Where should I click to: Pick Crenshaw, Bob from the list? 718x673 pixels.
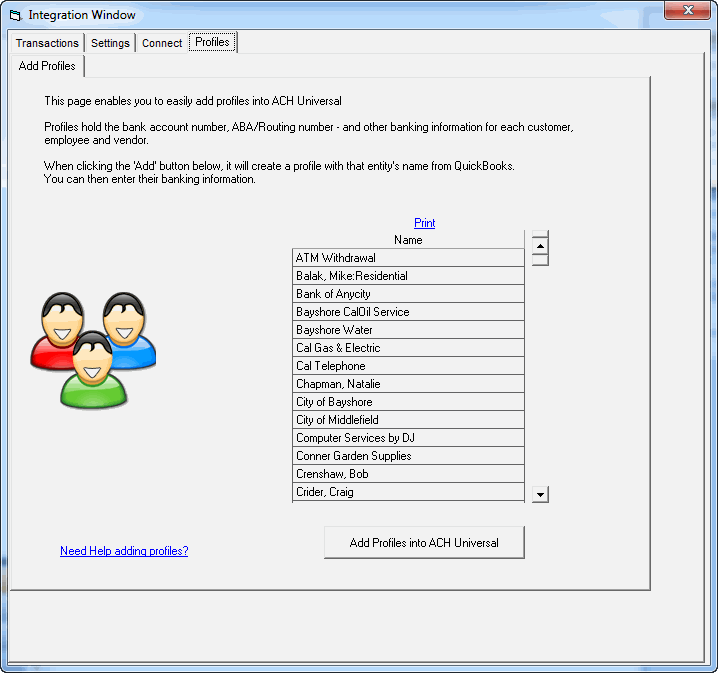coord(408,474)
